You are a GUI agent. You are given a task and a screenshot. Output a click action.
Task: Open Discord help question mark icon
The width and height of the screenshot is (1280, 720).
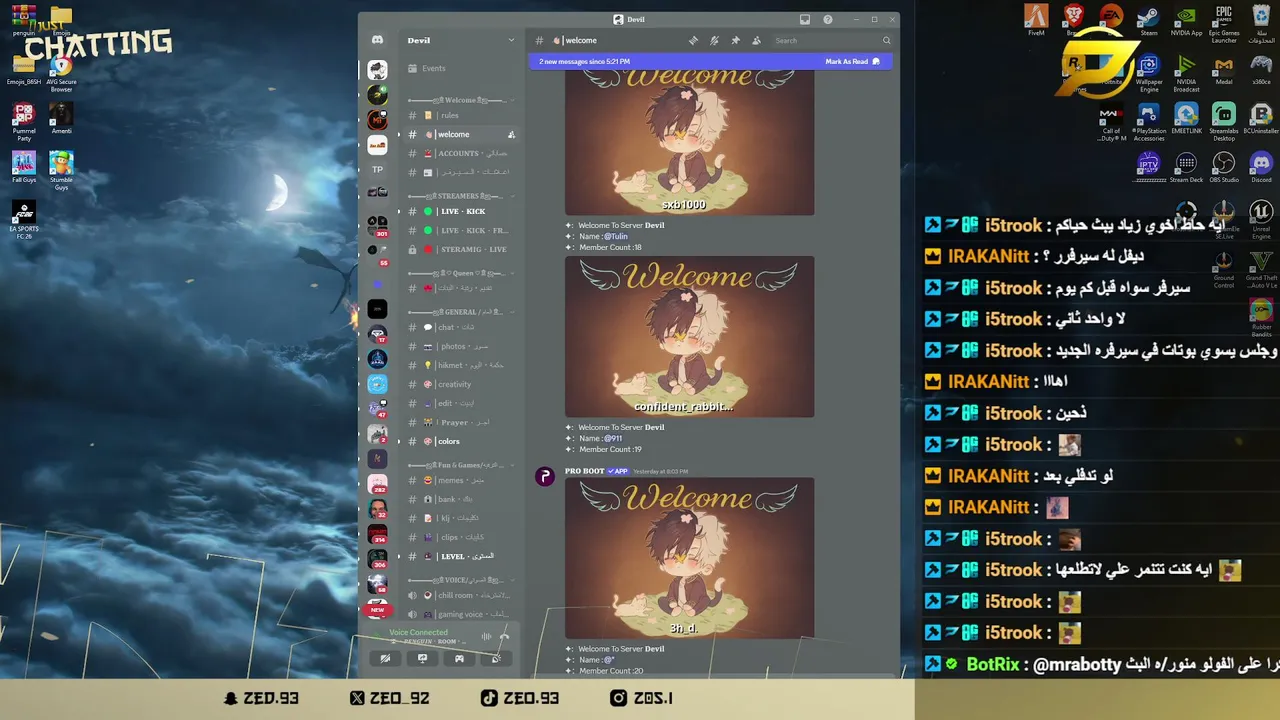tap(828, 19)
